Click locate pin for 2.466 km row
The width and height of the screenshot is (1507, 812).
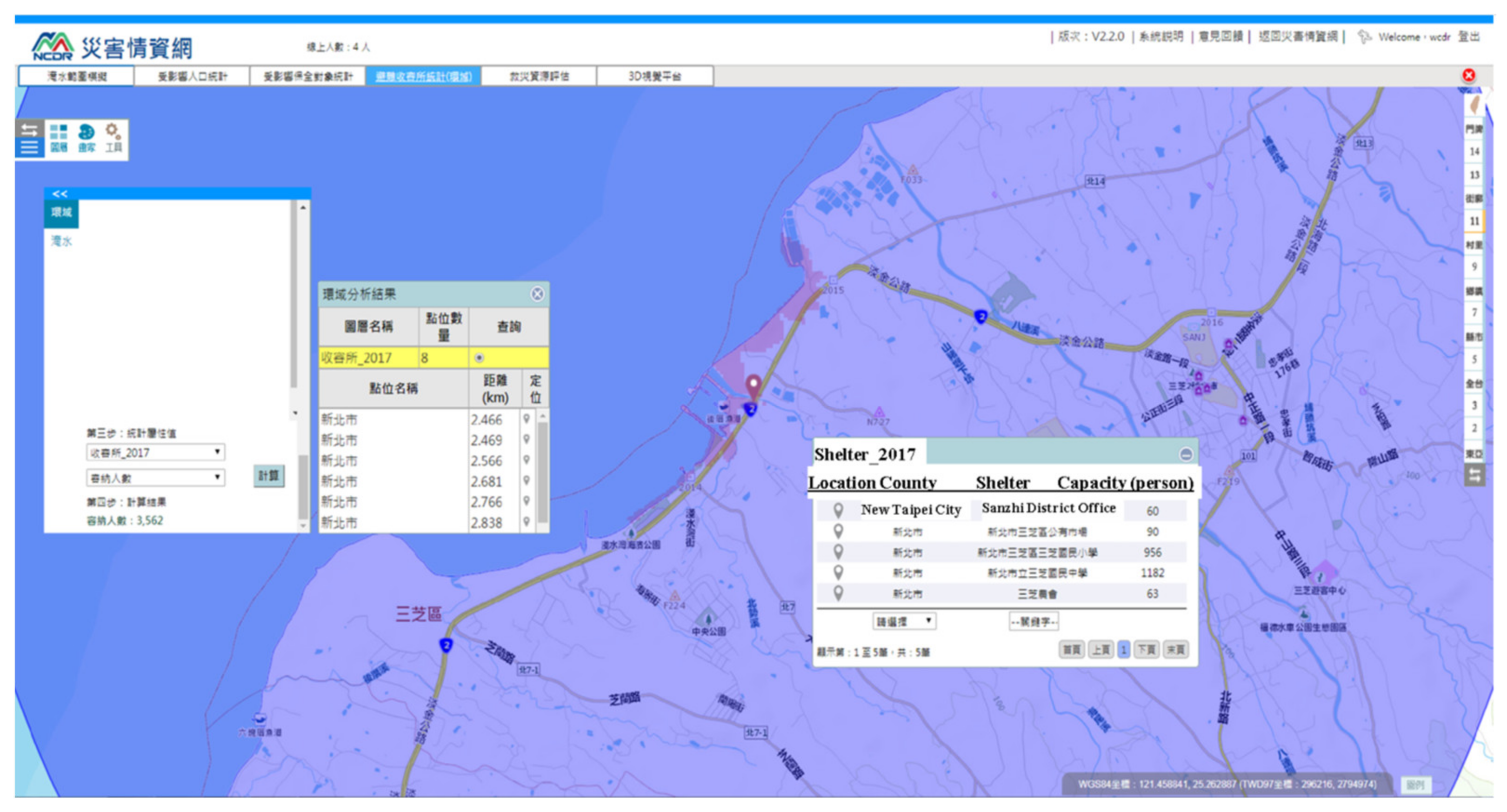pyautogui.click(x=527, y=419)
